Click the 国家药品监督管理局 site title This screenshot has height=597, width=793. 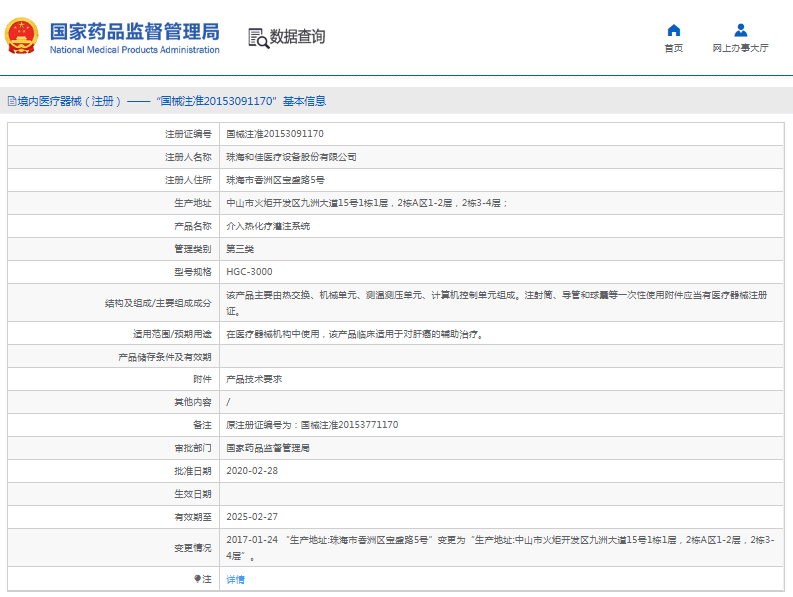(134, 30)
